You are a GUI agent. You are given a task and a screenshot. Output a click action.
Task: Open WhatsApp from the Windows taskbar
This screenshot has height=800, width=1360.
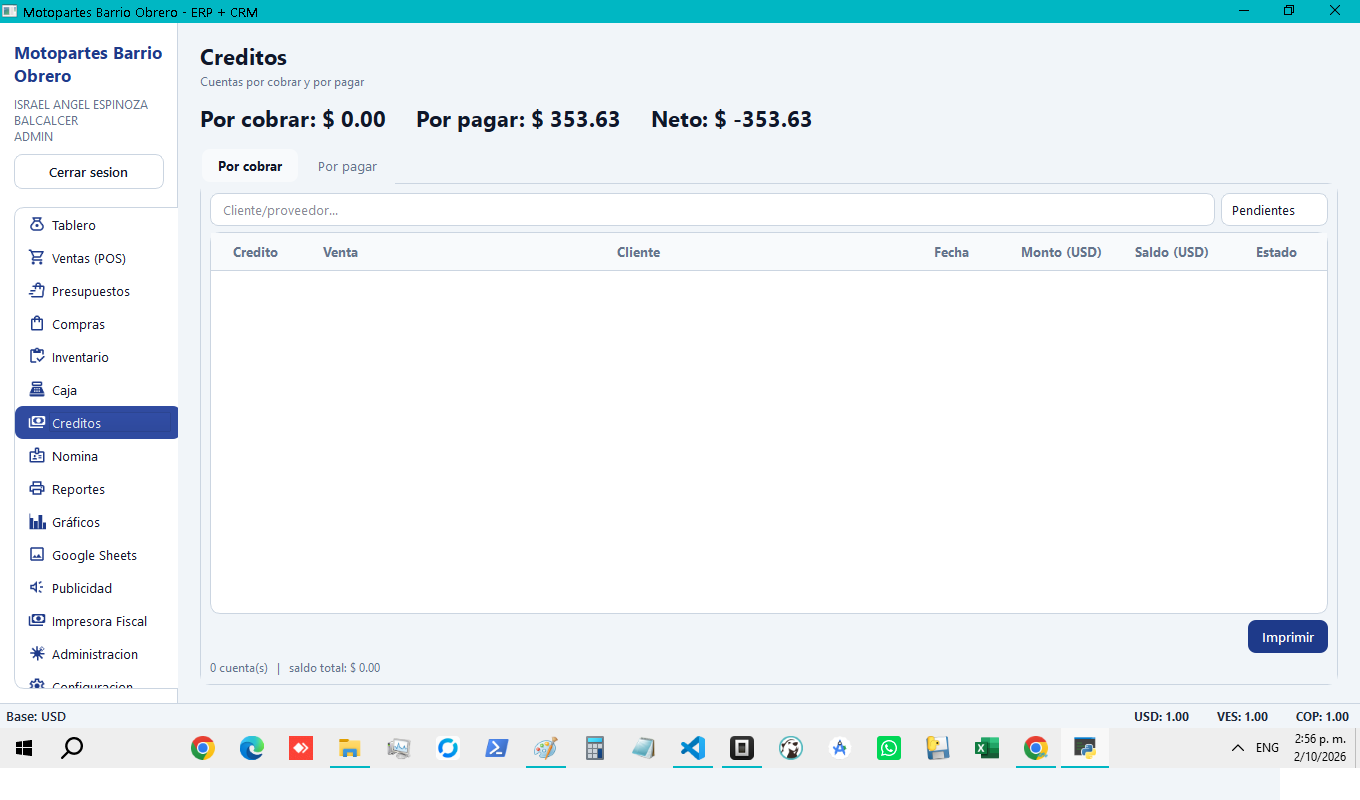coord(888,748)
